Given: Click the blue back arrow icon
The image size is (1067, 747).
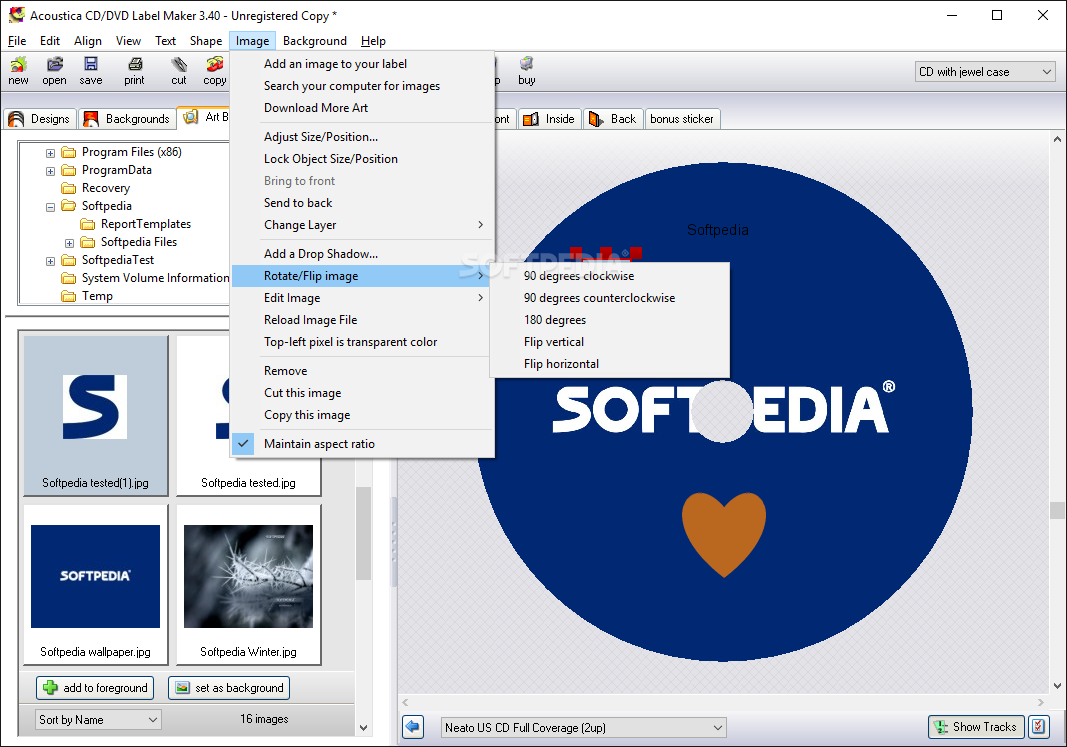Looking at the screenshot, I should tap(413, 727).
